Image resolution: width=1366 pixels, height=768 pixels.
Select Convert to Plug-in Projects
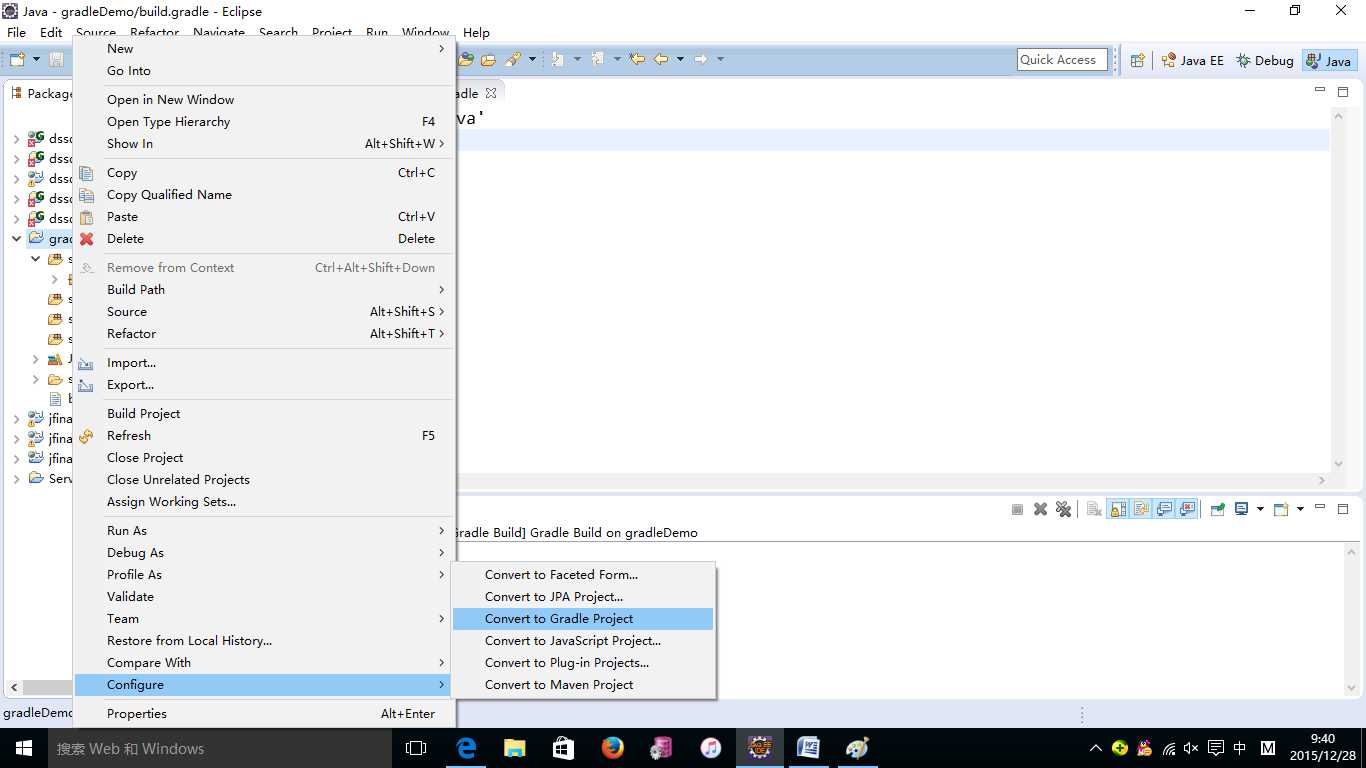[x=583, y=663]
